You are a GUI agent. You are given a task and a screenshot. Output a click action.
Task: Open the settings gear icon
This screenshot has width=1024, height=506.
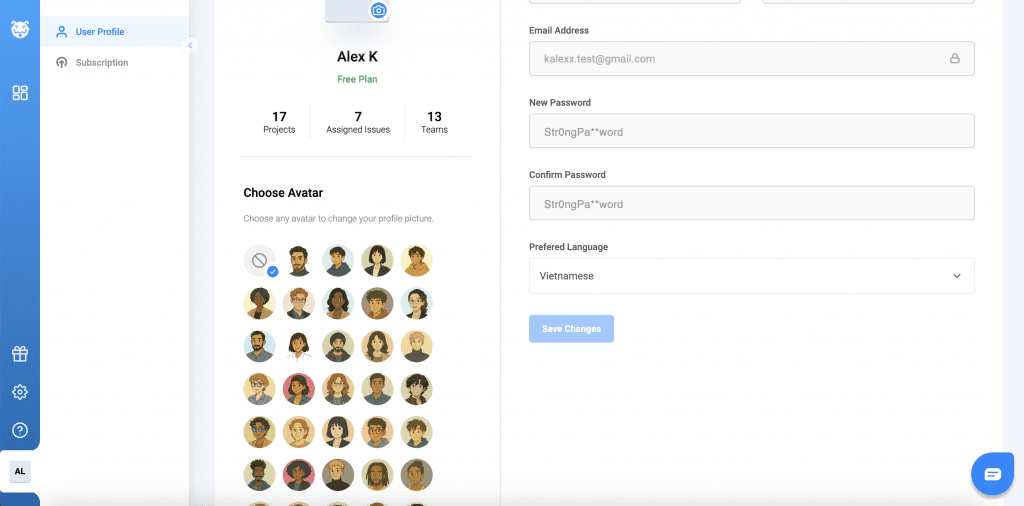pyautogui.click(x=20, y=392)
